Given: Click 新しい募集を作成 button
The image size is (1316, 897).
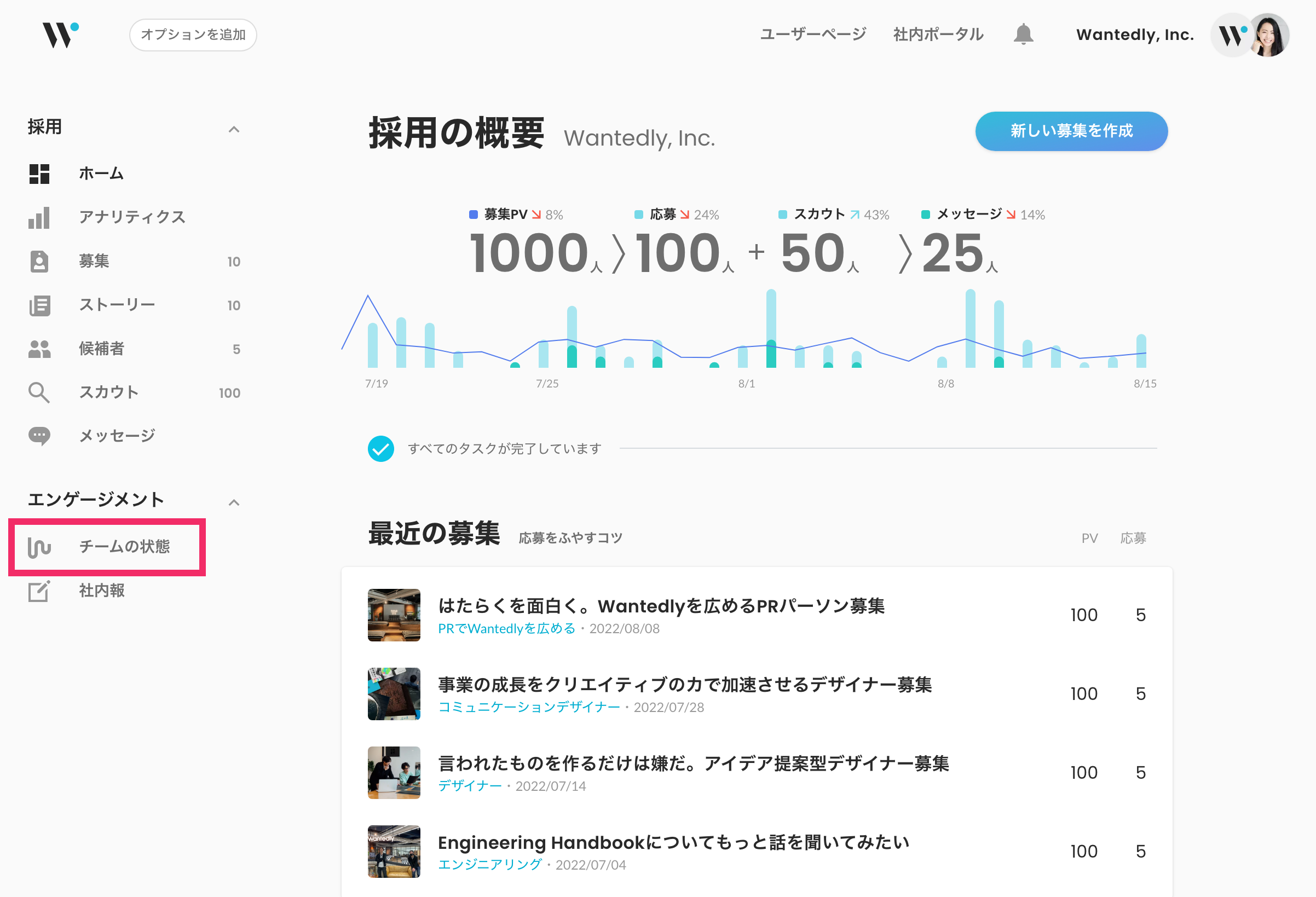Looking at the screenshot, I should coord(1071,131).
